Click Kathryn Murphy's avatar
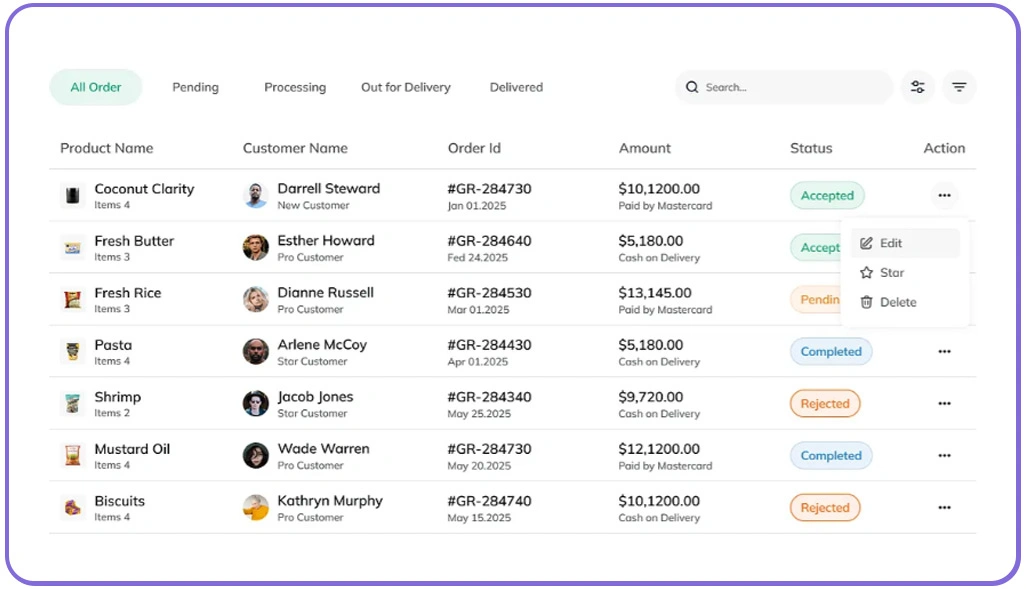 pos(255,507)
